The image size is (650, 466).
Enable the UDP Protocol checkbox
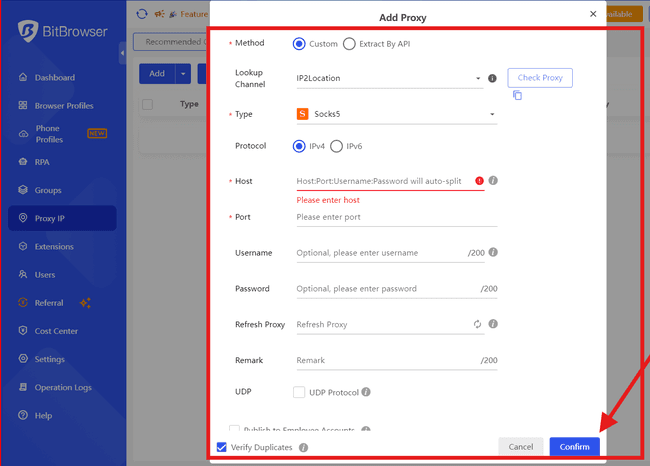(299, 392)
